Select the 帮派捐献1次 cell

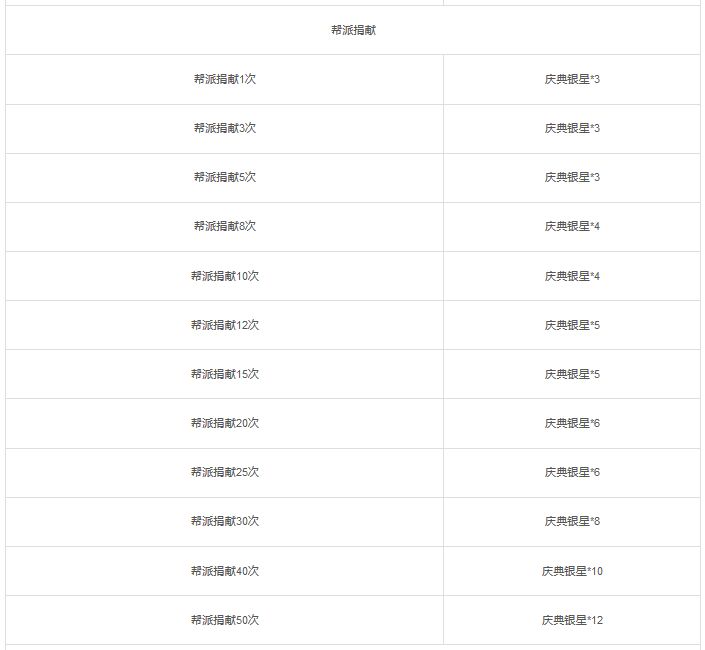click(x=224, y=80)
